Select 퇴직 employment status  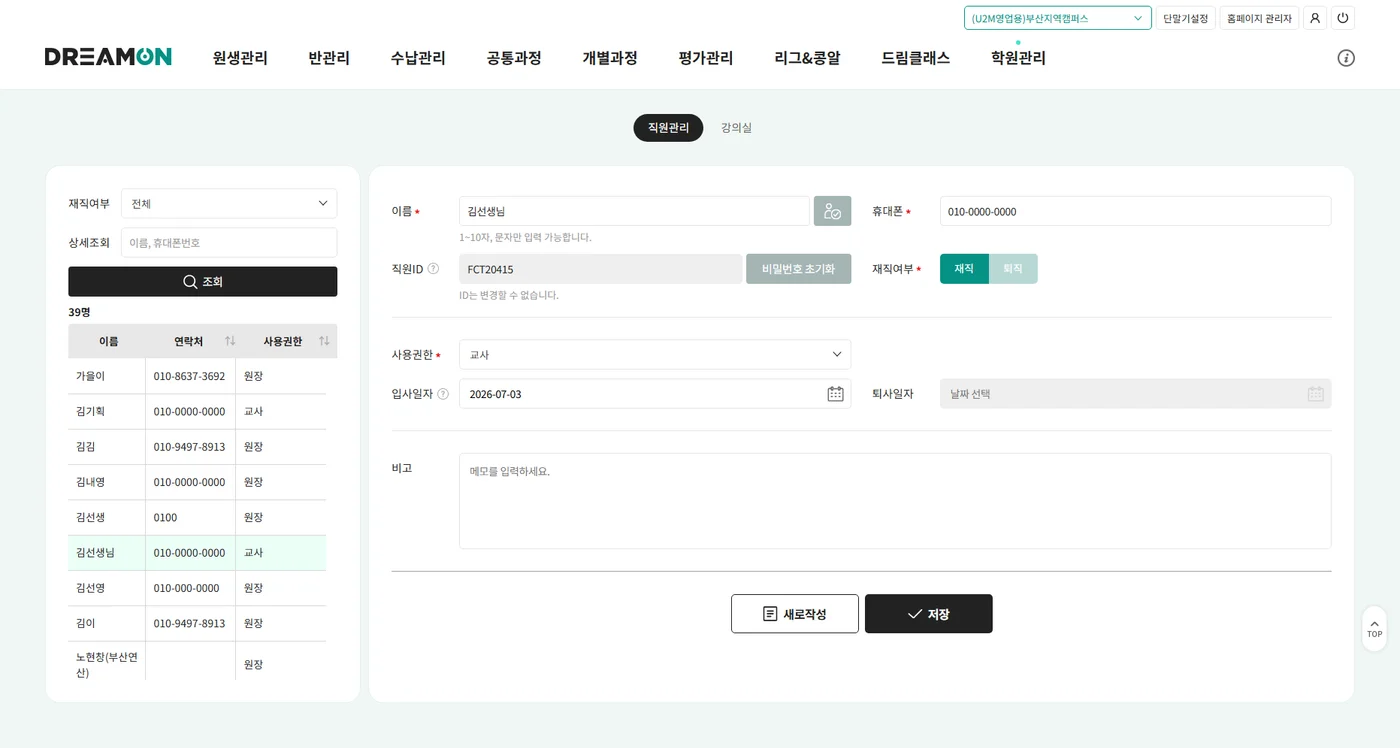1013,269
